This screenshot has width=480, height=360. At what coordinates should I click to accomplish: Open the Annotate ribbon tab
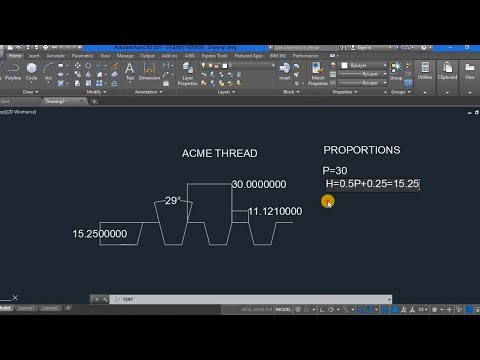pos(56,56)
